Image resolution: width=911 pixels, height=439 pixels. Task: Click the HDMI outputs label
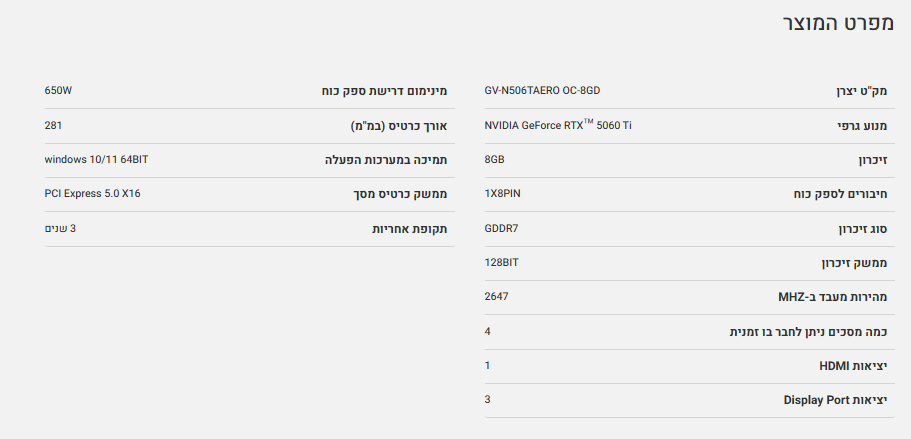point(853,366)
